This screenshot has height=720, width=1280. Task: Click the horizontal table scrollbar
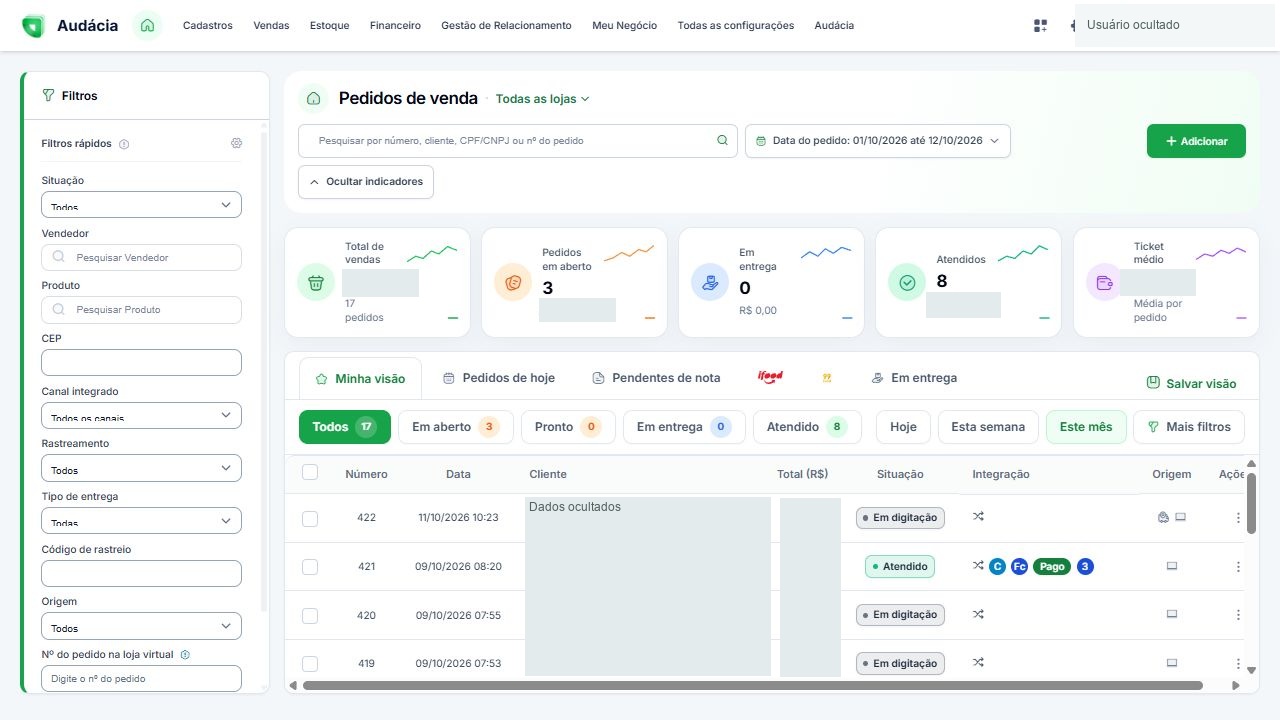point(752,686)
